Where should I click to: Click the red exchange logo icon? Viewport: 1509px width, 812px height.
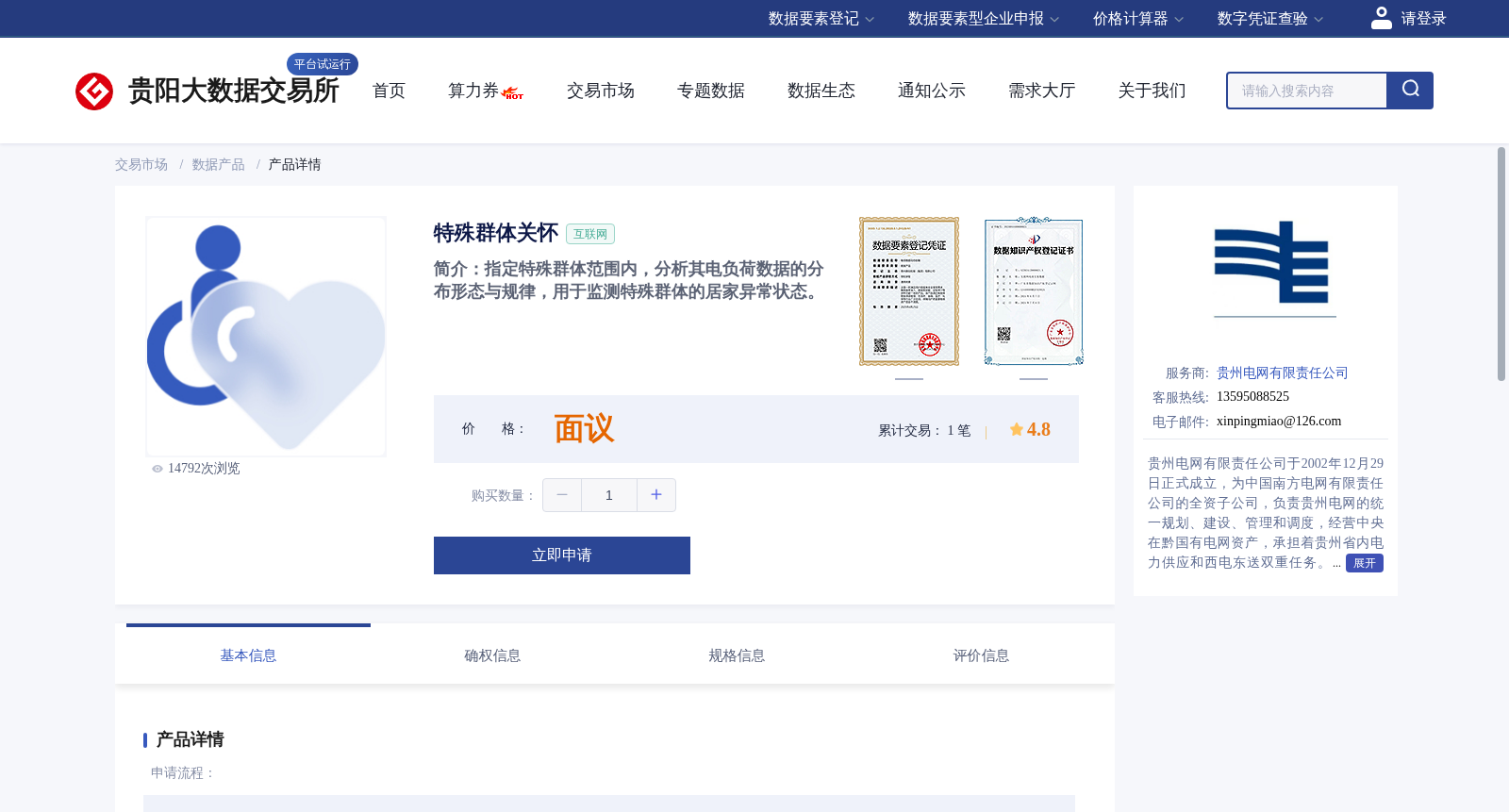point(94,91)
